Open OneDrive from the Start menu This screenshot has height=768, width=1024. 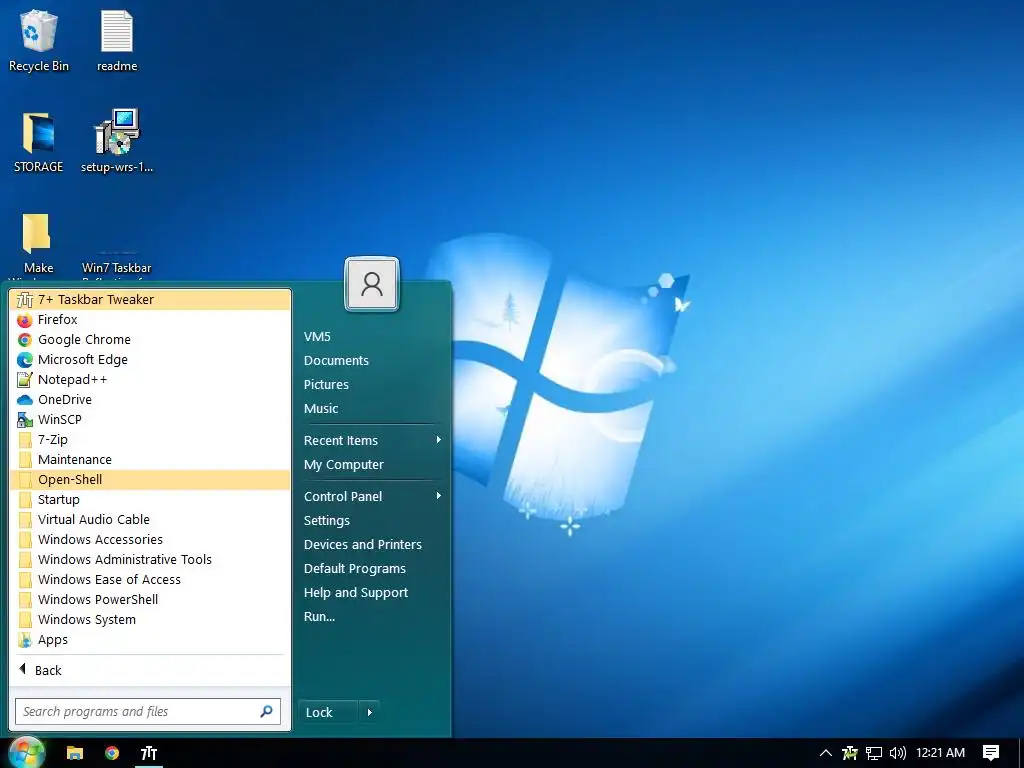pyautogui.click(x=150, y=400)
